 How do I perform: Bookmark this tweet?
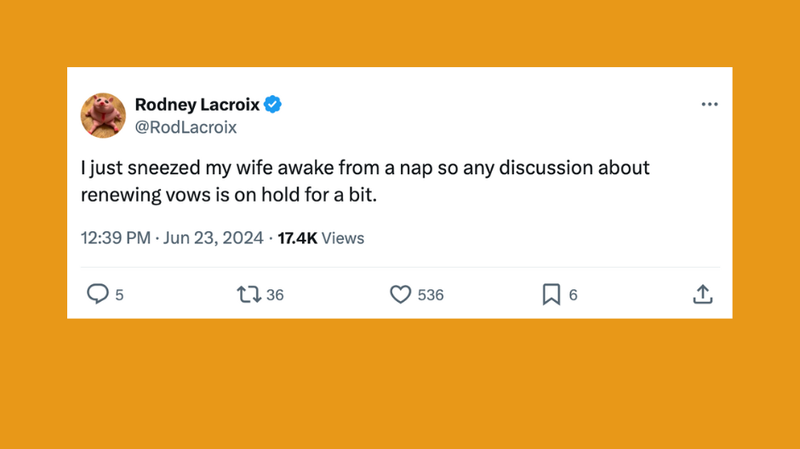coord(551,294)
